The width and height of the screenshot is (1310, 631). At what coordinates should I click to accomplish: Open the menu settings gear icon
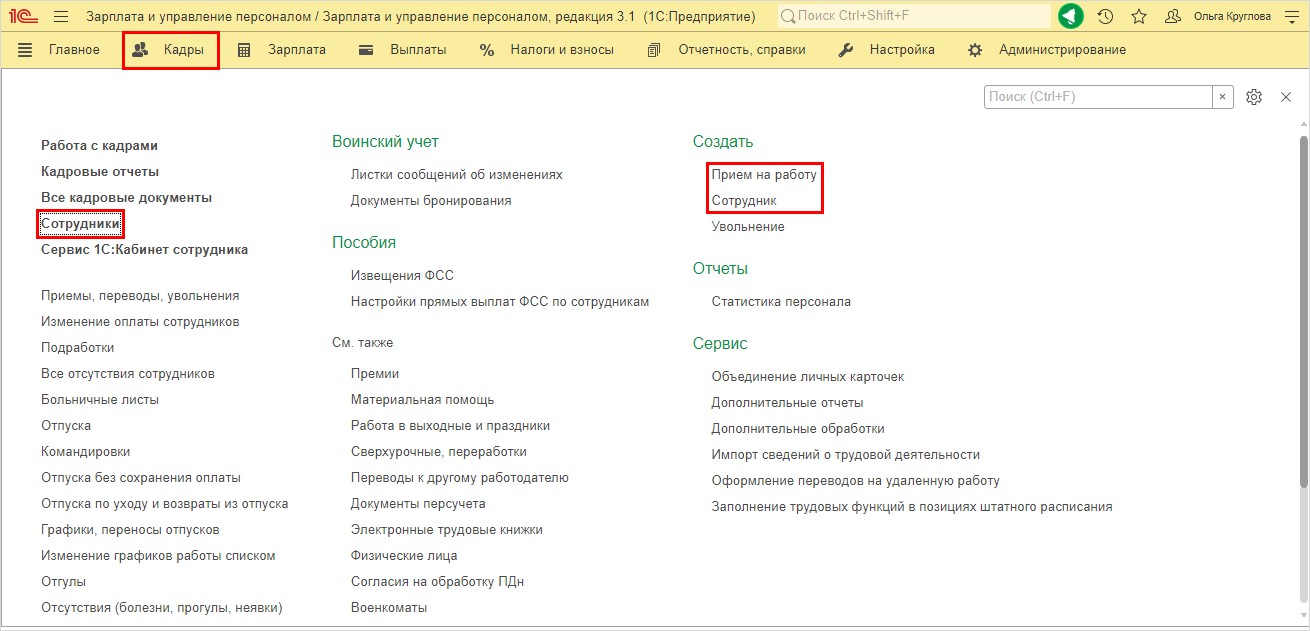[1254, 97]
